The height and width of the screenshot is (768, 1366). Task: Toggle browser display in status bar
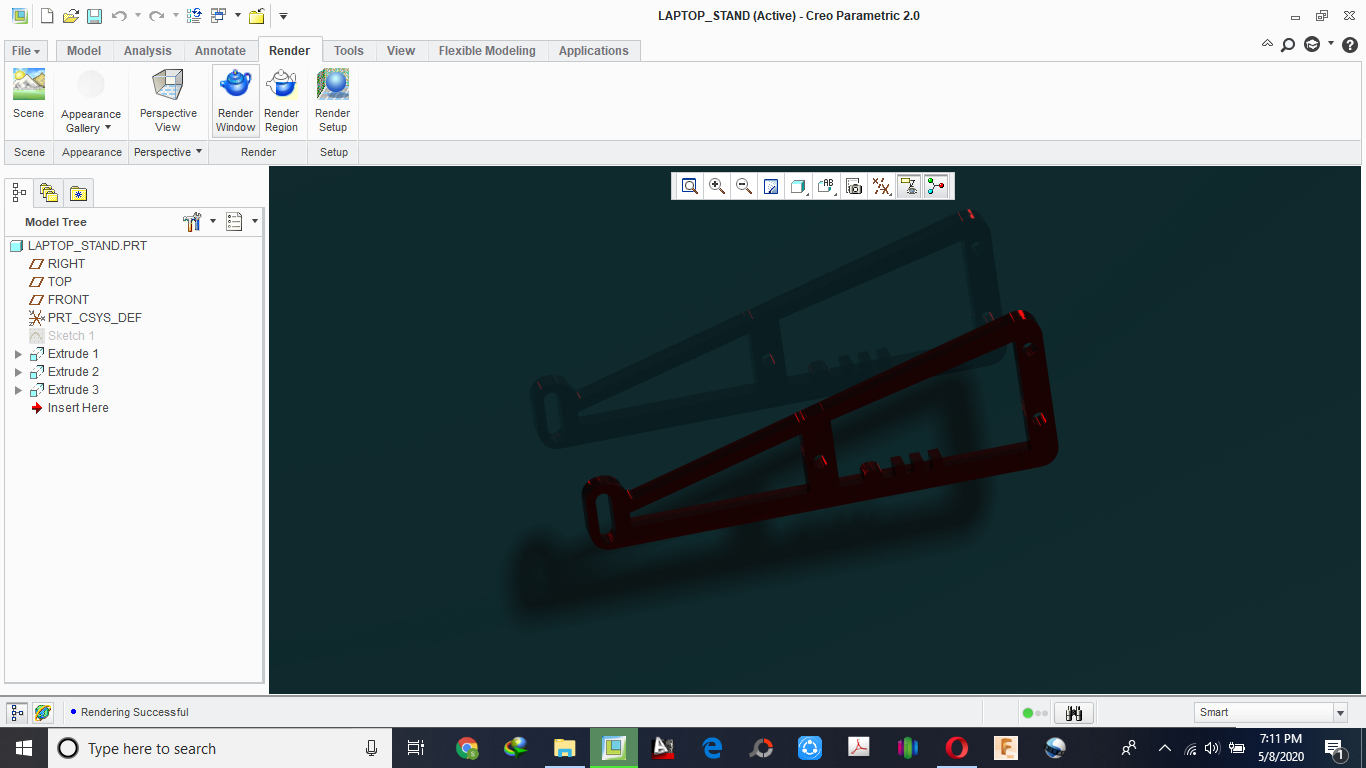click(x=42, y=713)
